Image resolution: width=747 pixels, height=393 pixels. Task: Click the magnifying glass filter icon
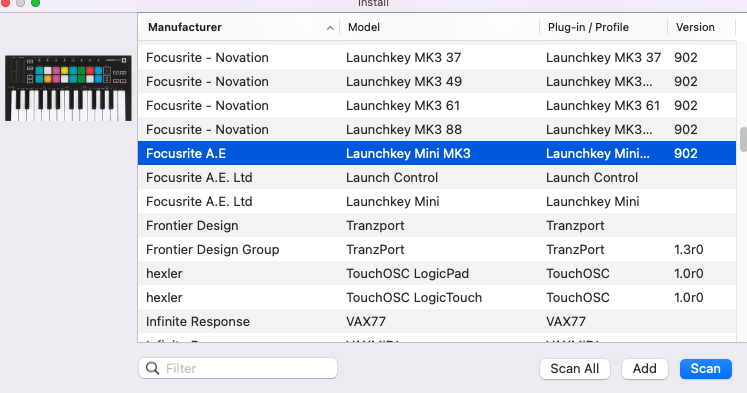coord(152,368)
